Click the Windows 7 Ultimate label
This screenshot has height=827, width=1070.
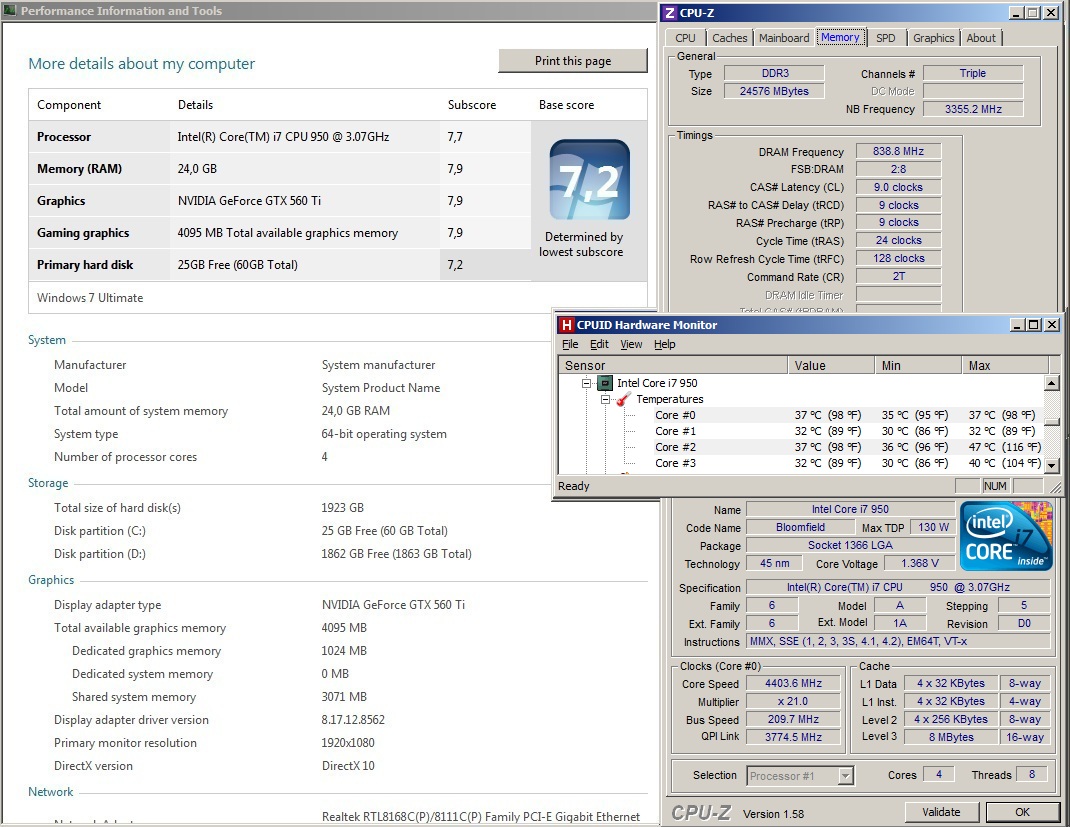[x=90, y=298]
